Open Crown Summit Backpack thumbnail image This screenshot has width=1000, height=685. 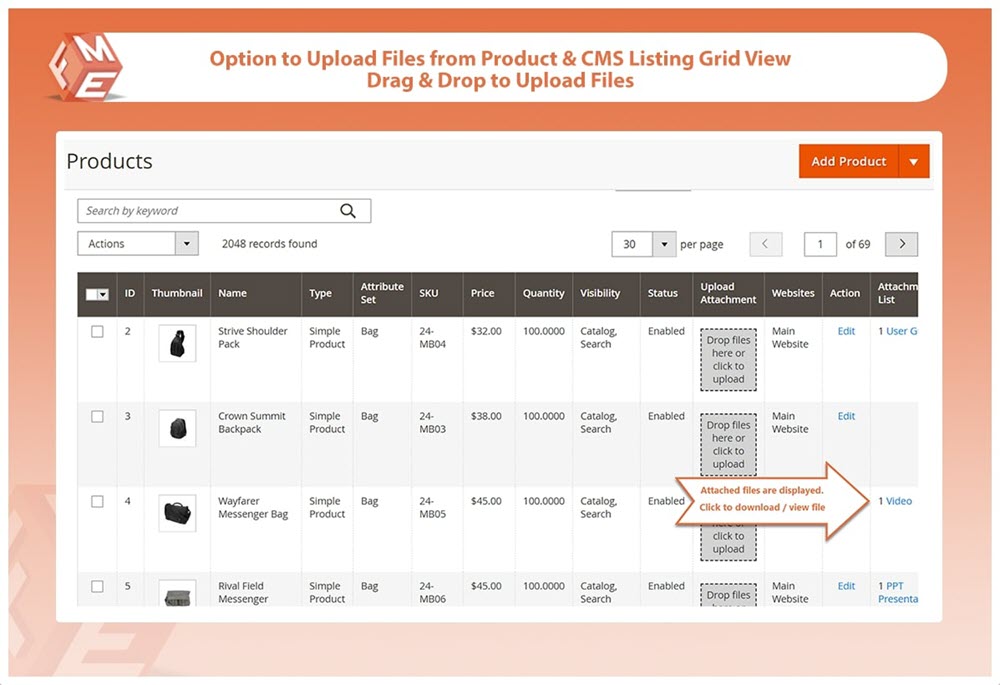pyautogui.click(x=177, y=428)
